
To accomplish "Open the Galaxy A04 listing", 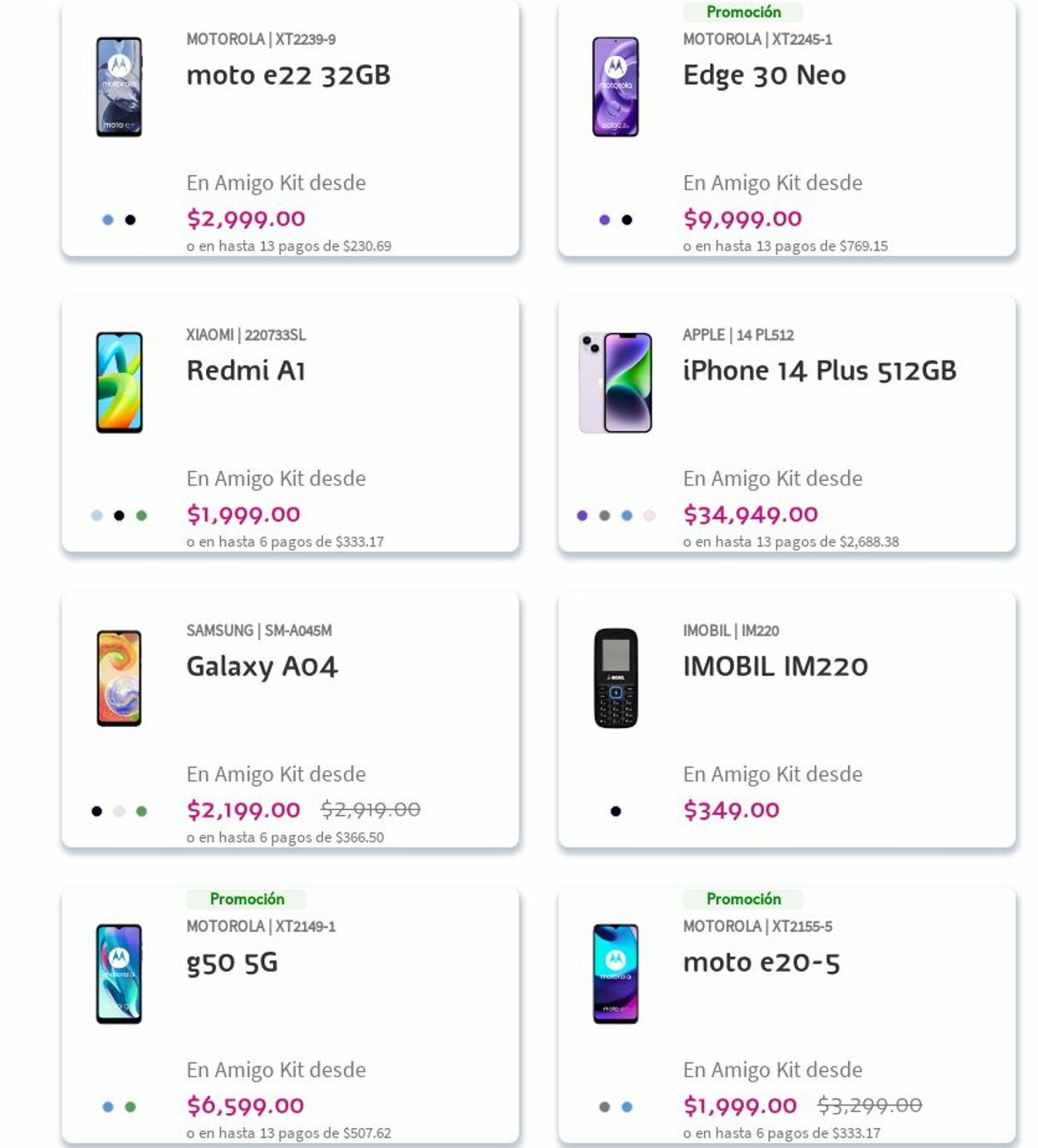I will (262, 665).
